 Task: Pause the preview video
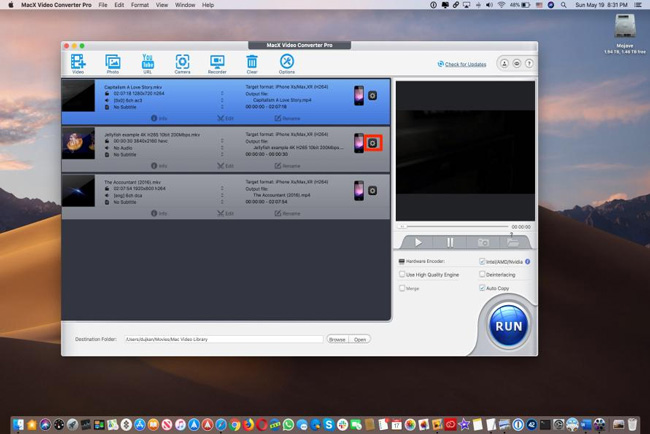450,242
